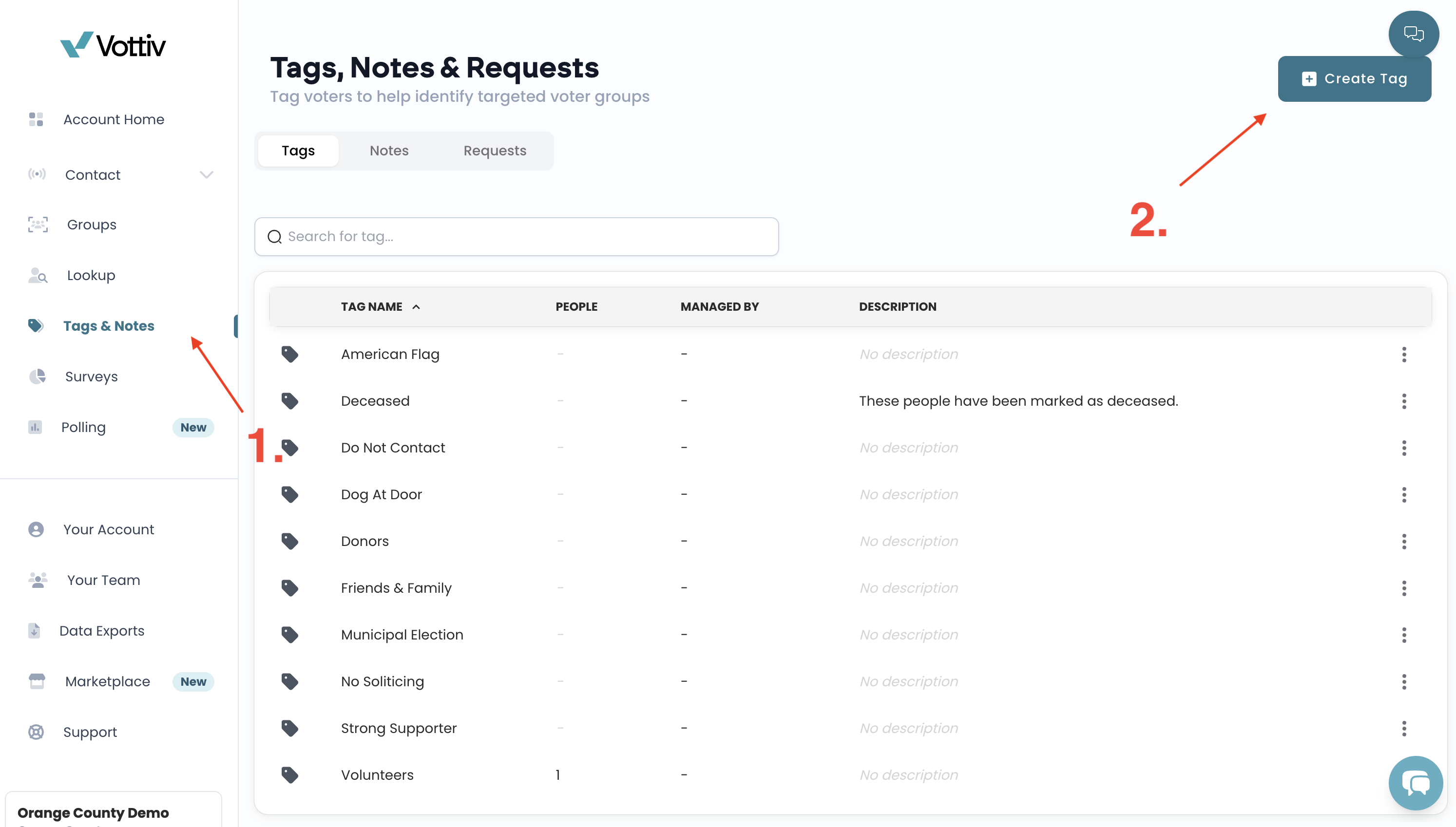Open Groups in the sidebar
This screenshot has width=1456, height=827.
(x=92, y=225)
